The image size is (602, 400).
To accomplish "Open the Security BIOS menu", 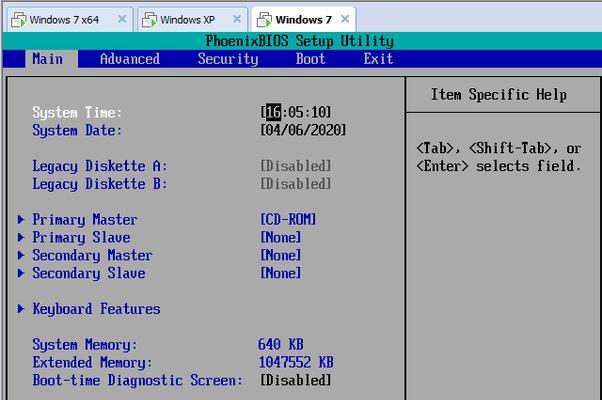I will (228, 59).
